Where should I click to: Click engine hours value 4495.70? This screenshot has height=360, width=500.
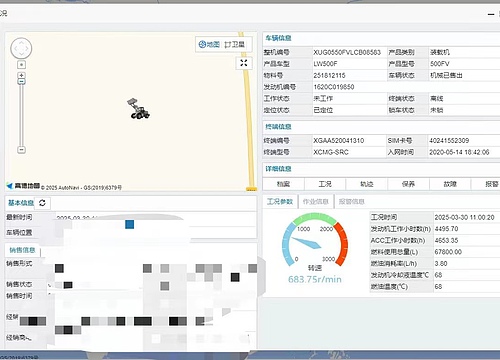tap(446, 229)
